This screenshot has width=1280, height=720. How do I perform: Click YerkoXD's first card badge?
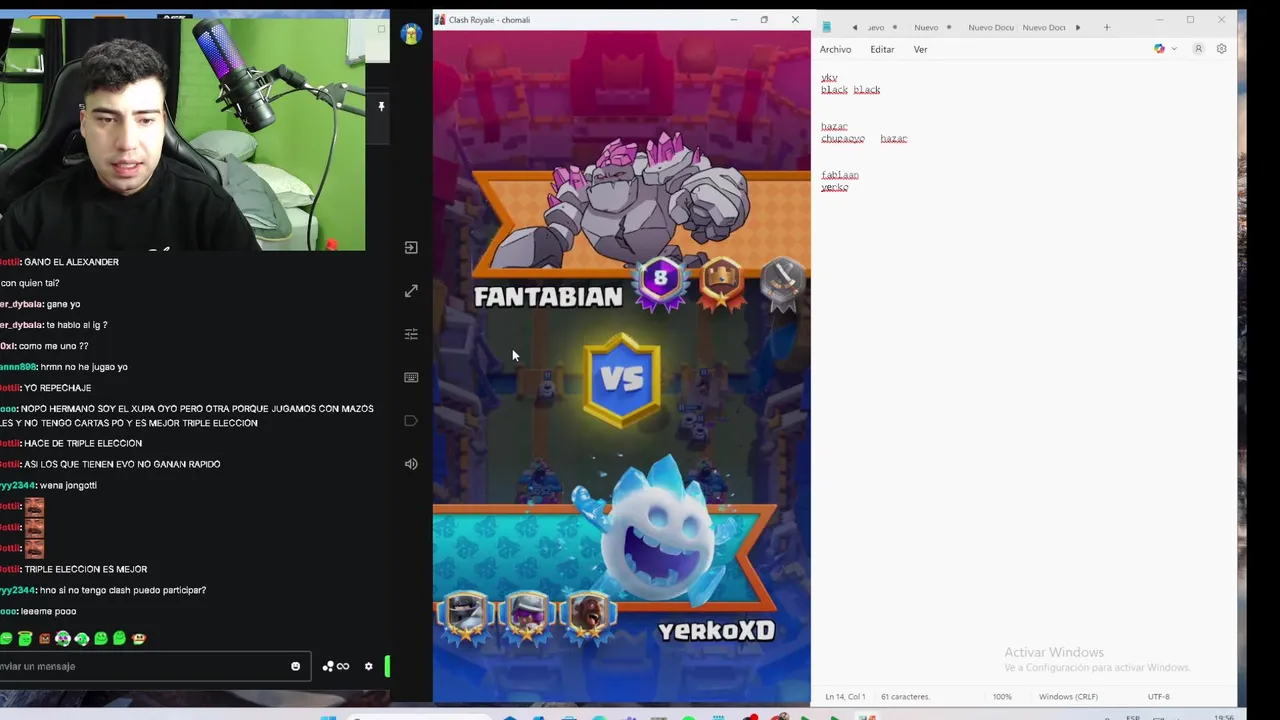click(465, 617)
